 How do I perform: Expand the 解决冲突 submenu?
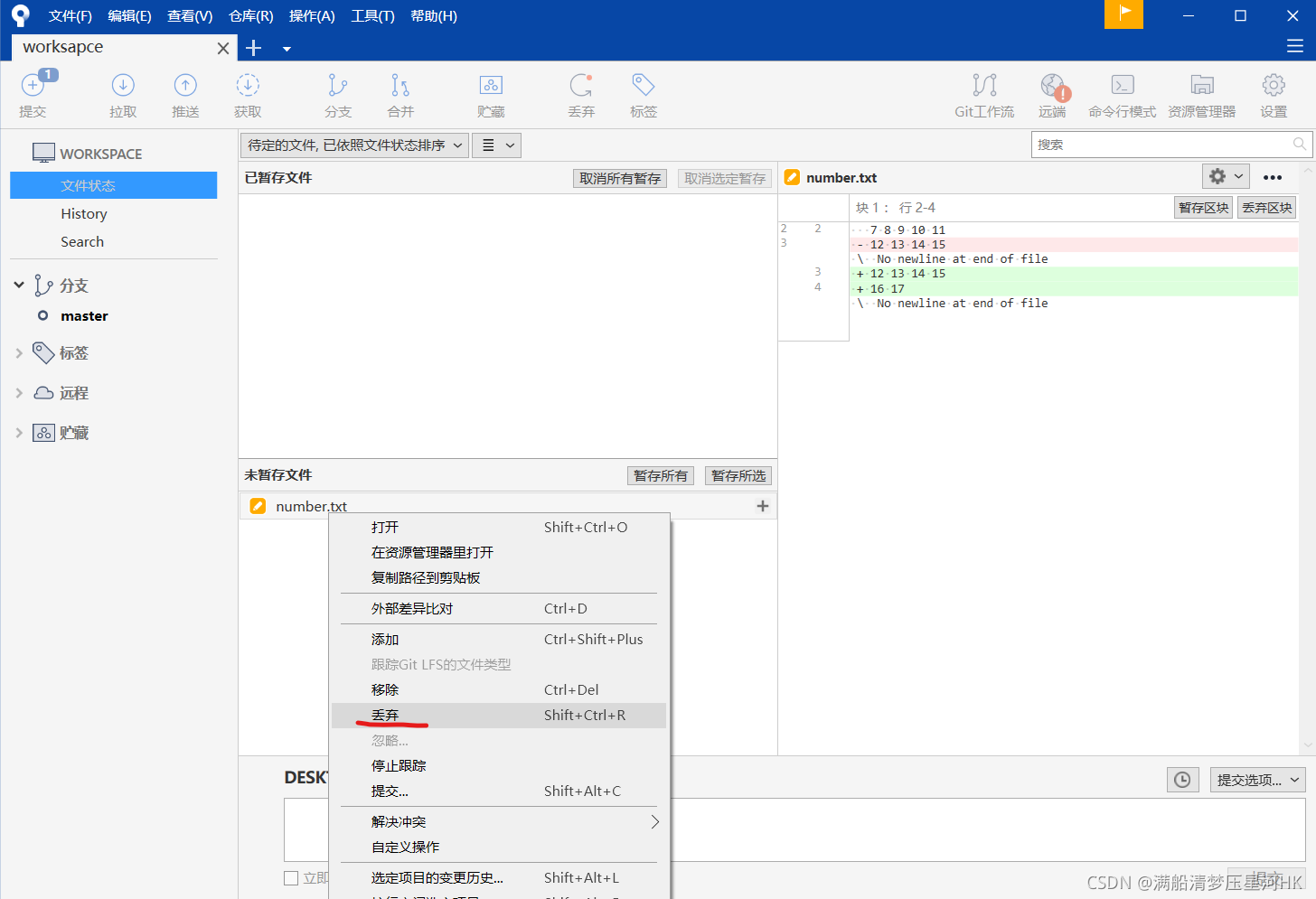[x=499, y=821]
